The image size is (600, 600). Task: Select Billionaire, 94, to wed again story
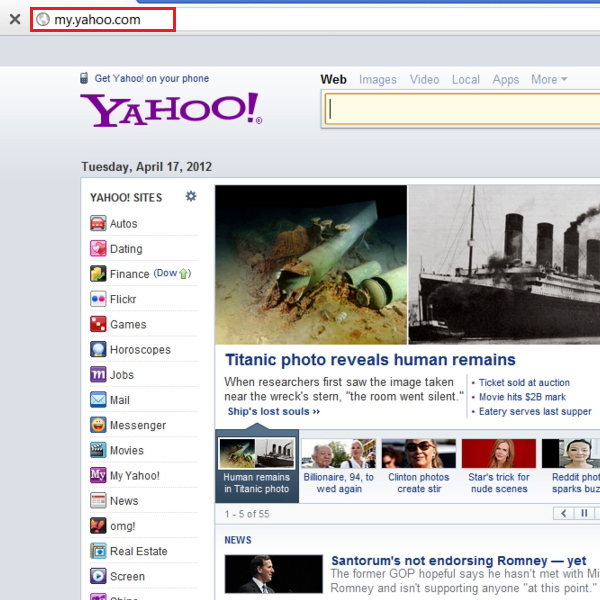click(339, 467)
